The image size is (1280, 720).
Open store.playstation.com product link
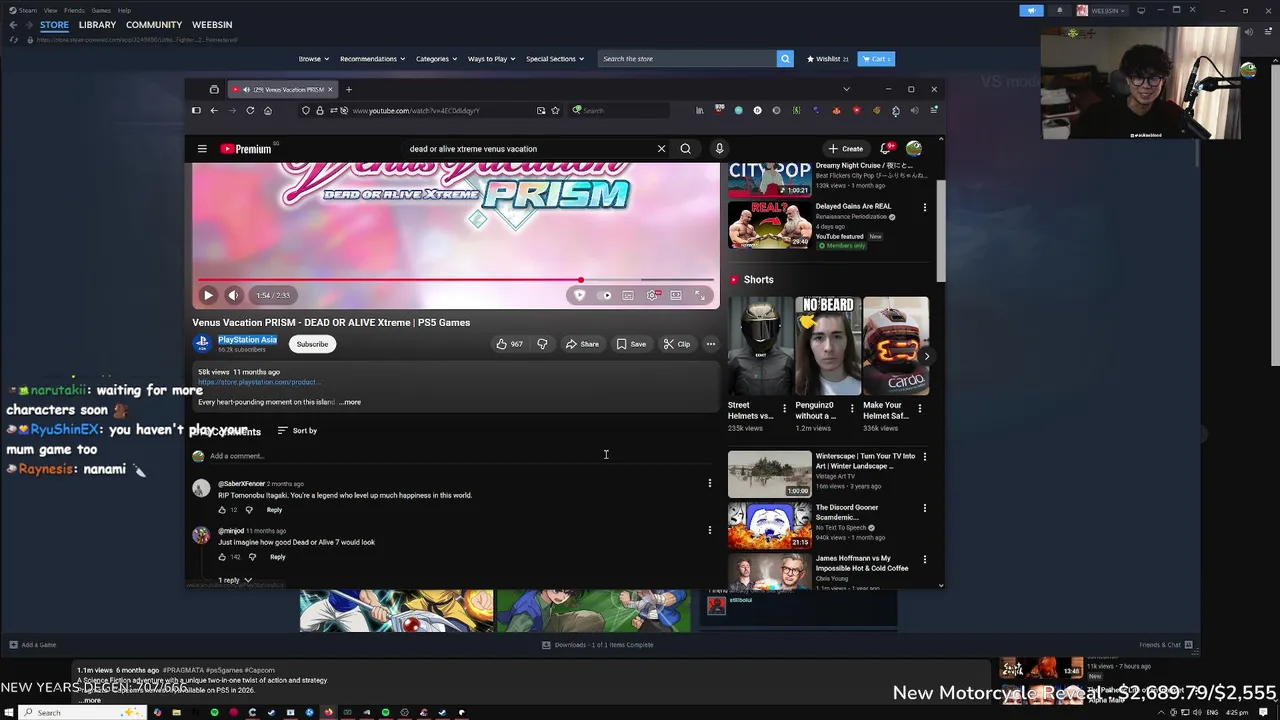258,382
